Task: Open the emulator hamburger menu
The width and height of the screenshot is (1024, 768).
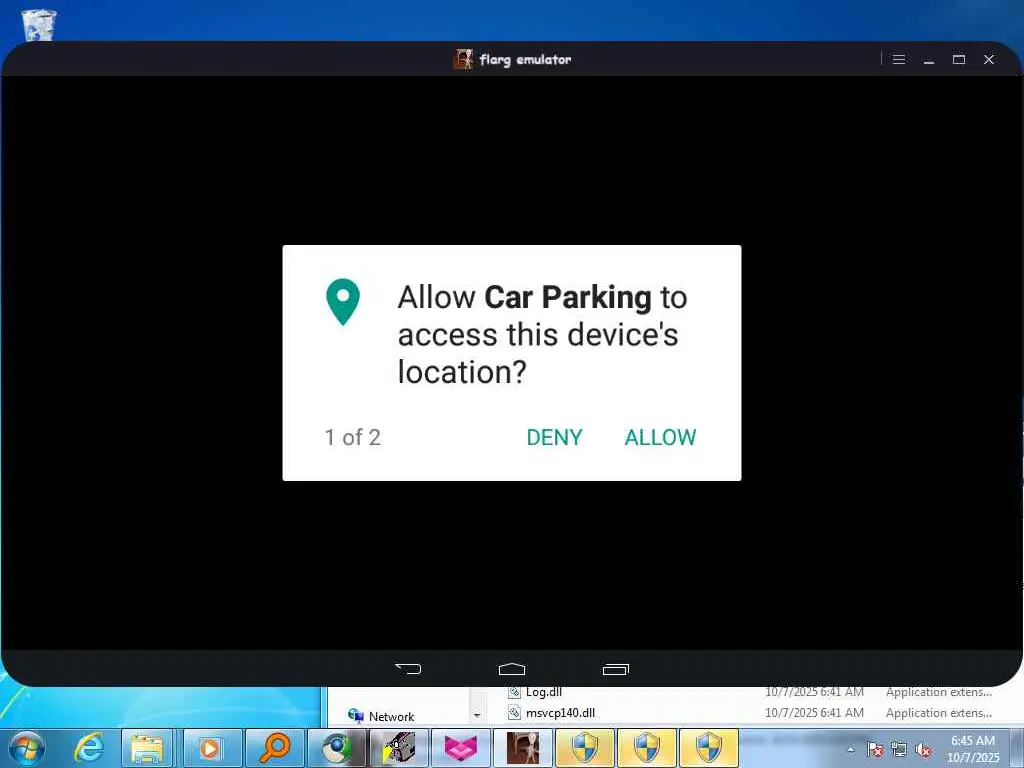Action: (899, 59)
